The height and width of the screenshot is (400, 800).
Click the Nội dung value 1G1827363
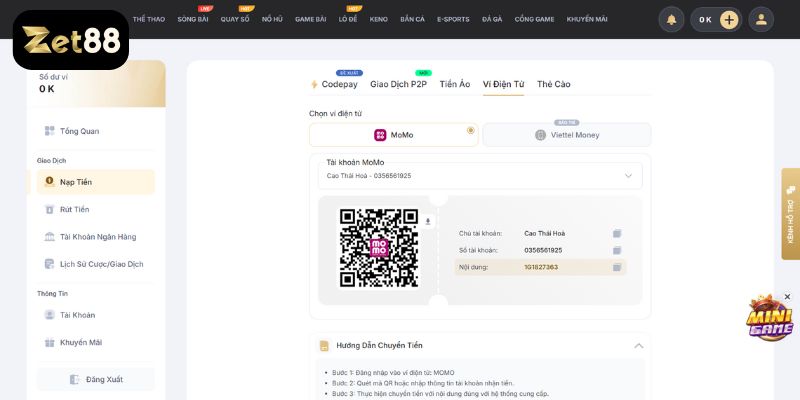point(541,267)
